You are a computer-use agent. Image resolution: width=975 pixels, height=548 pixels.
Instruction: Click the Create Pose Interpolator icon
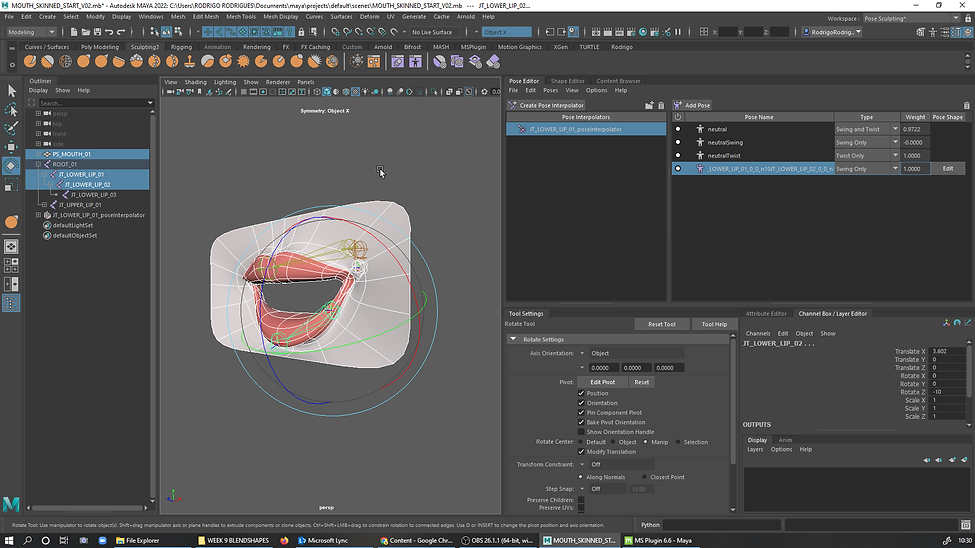[x=512, y=105]
